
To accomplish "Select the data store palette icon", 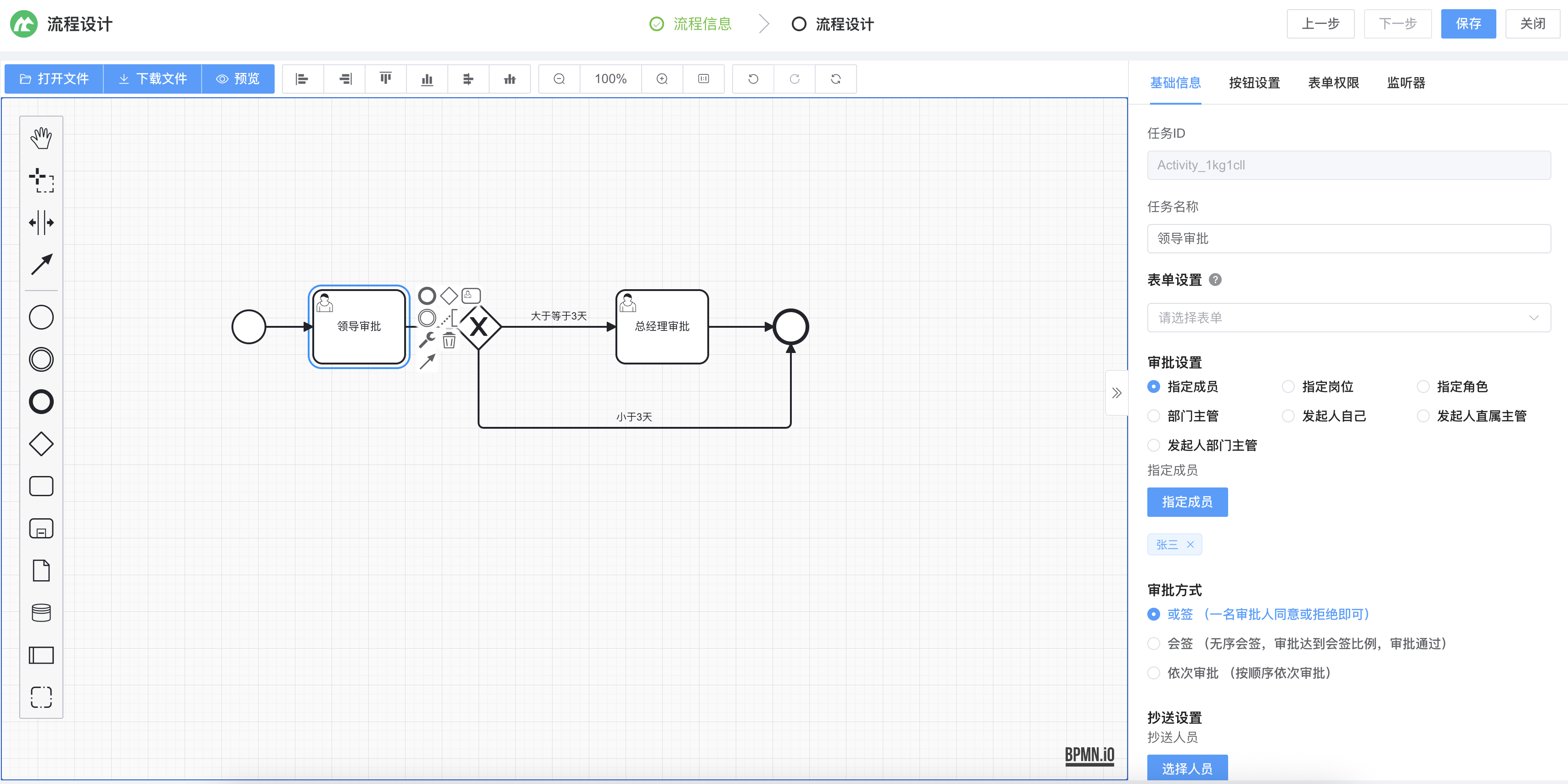I will (x=41, y=612).
